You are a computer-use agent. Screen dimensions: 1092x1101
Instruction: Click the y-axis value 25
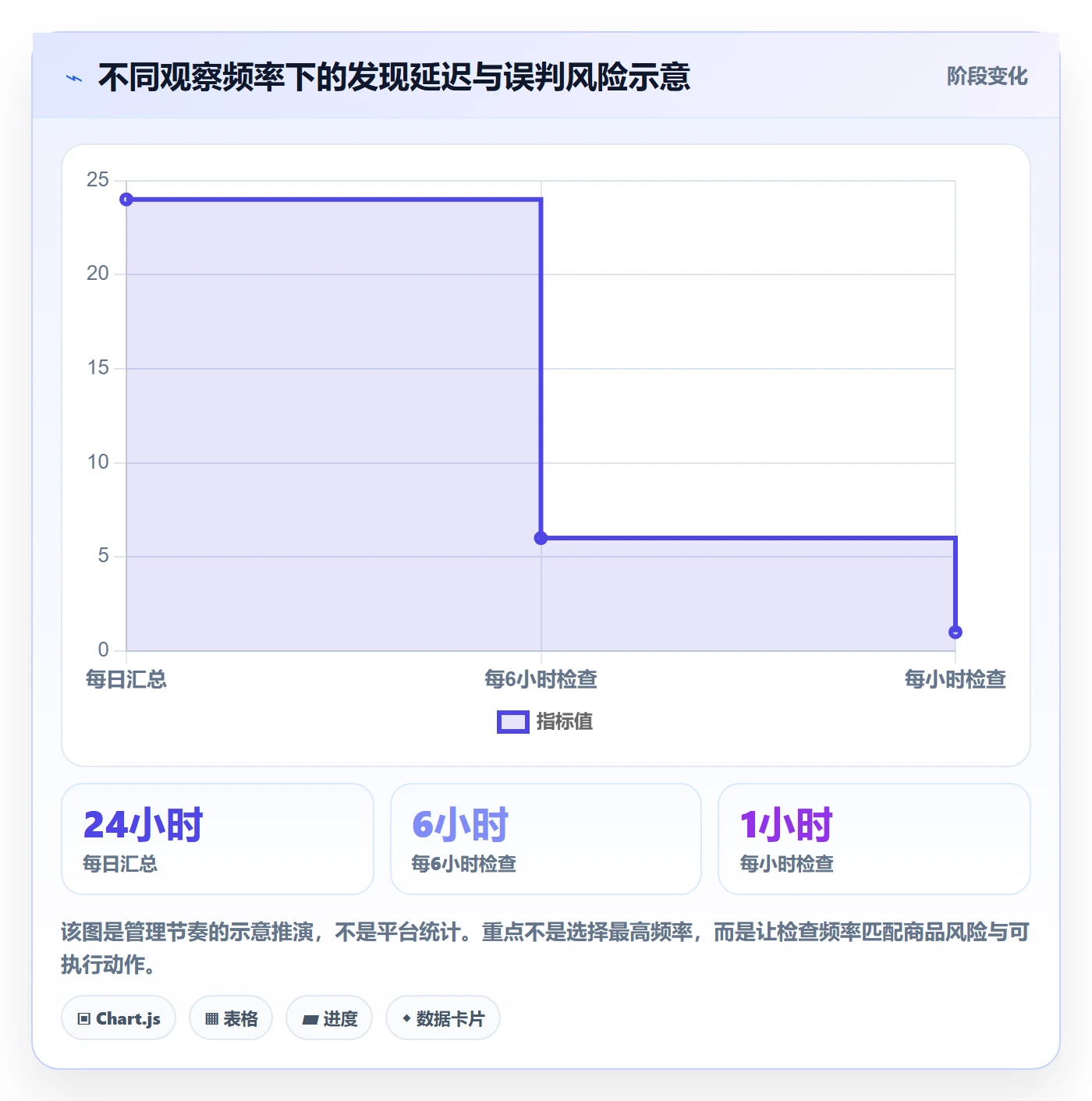pos(98,180)
